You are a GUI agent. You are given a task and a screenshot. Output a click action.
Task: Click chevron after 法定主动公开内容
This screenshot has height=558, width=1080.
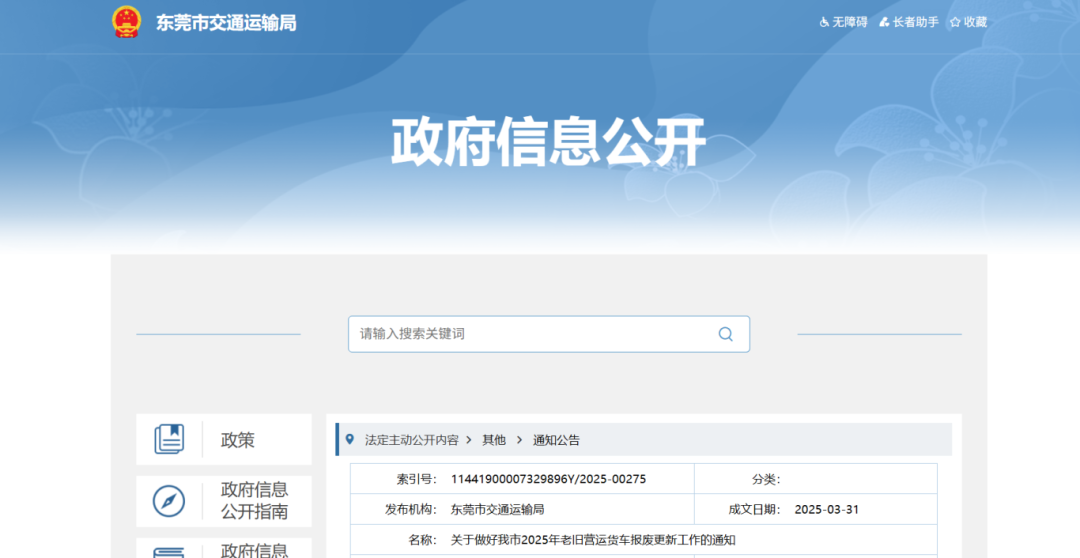(469, 440)
